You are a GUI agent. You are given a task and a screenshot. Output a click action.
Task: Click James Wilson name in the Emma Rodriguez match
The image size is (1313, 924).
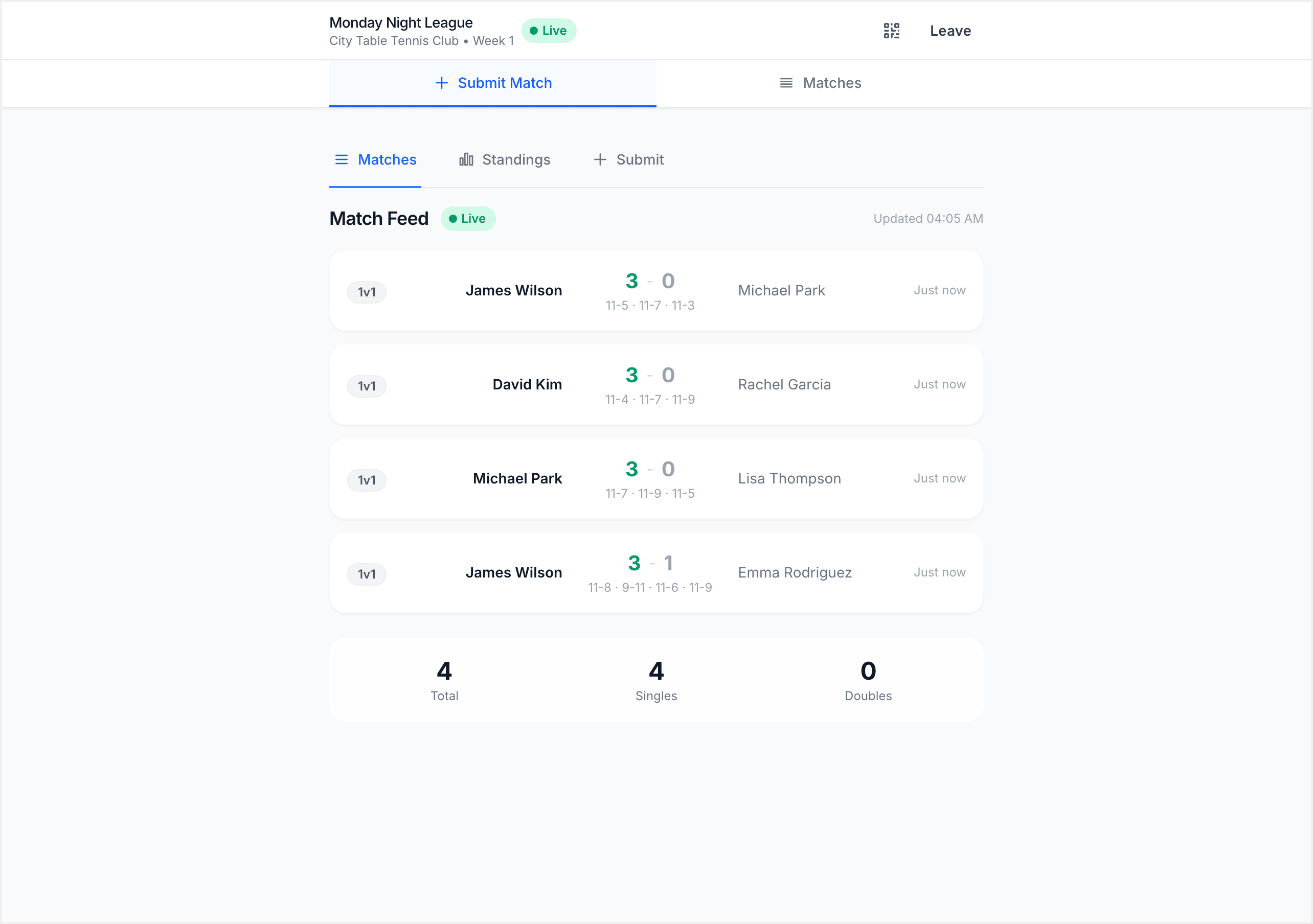(x=513, y=572)
